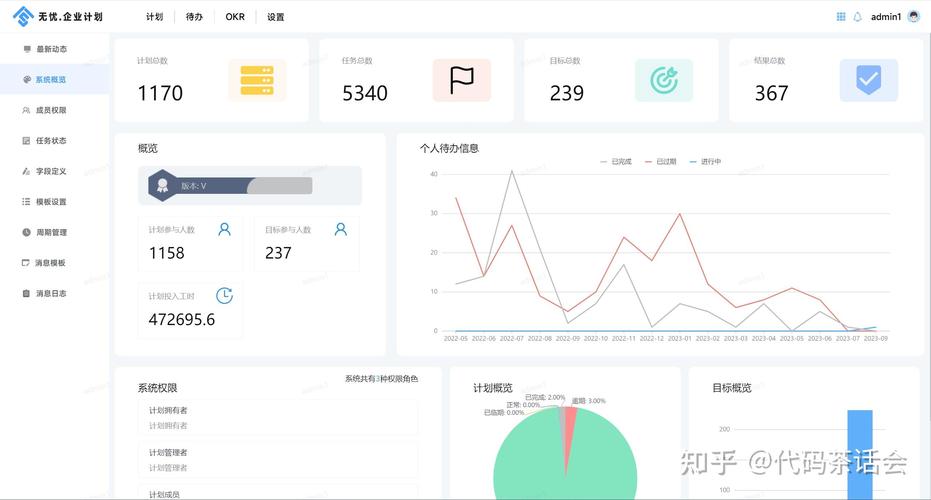Open the 计划 top menu
931x500 pixels.
(154, 17)
